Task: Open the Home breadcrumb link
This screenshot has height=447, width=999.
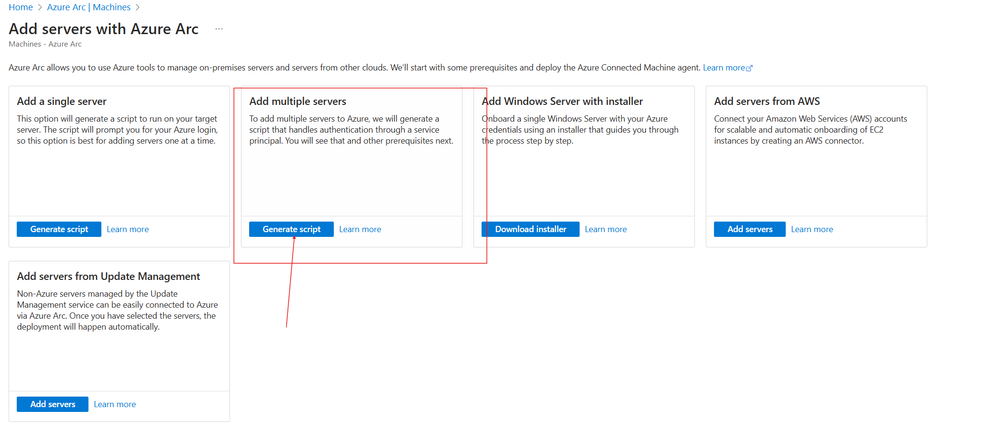Action: [20, 8]
